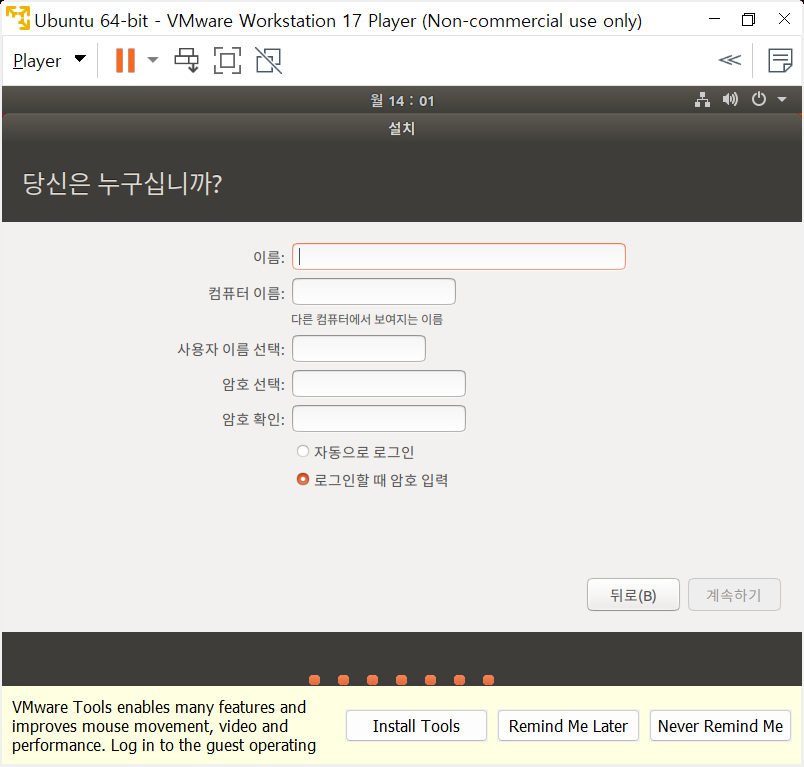804x767 pixels.
Task: Minimize the VMware Player window
Action: tap(714, 19)
